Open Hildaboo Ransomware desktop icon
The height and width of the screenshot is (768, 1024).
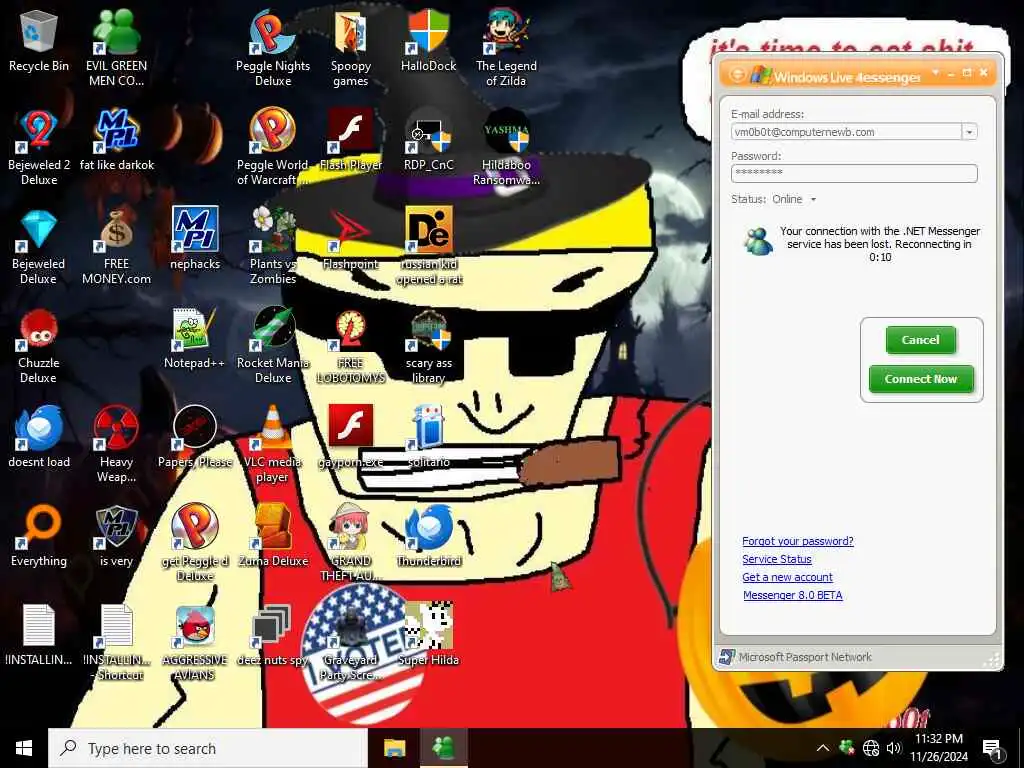tap(506, 146)
